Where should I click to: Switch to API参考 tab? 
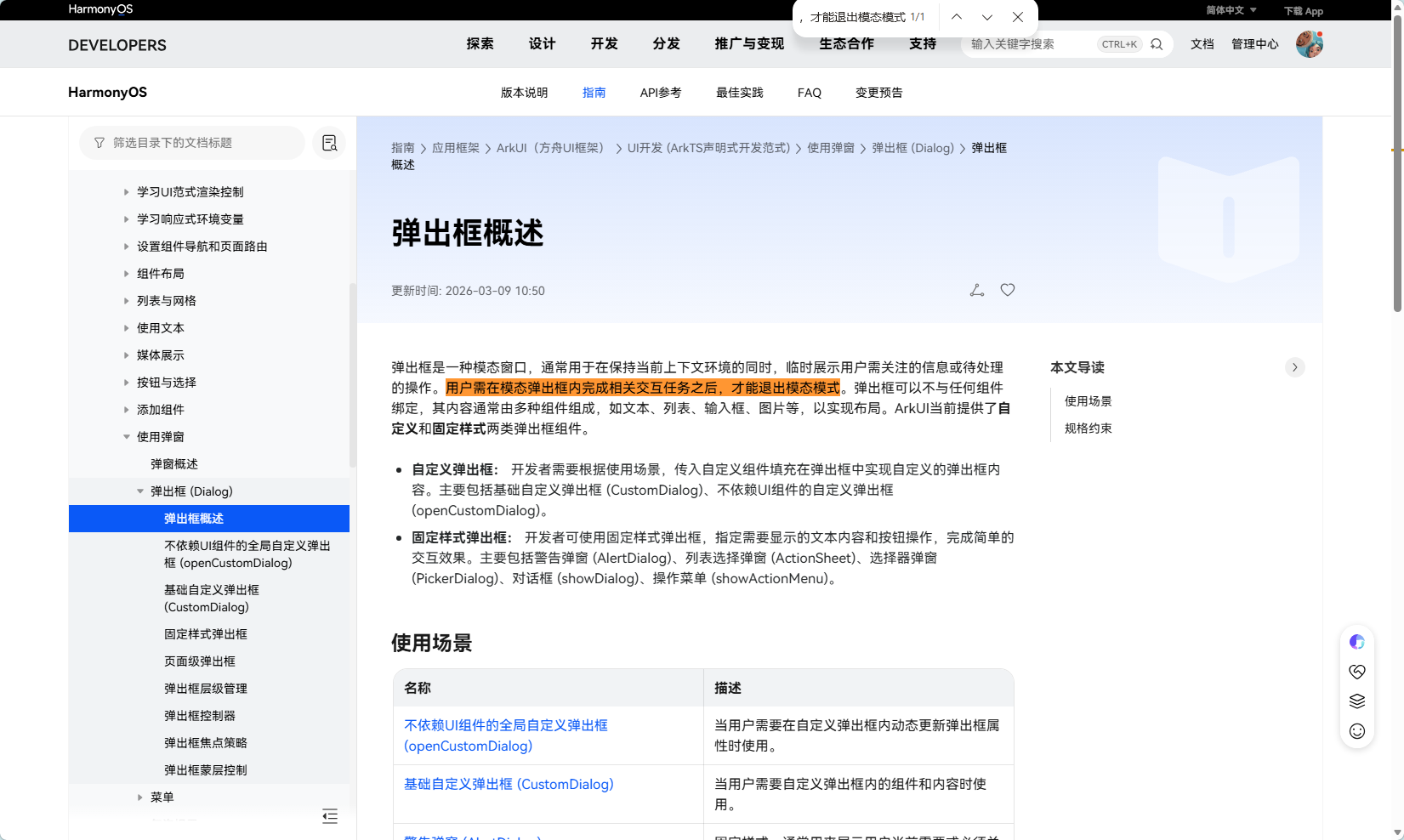[661, 93]
